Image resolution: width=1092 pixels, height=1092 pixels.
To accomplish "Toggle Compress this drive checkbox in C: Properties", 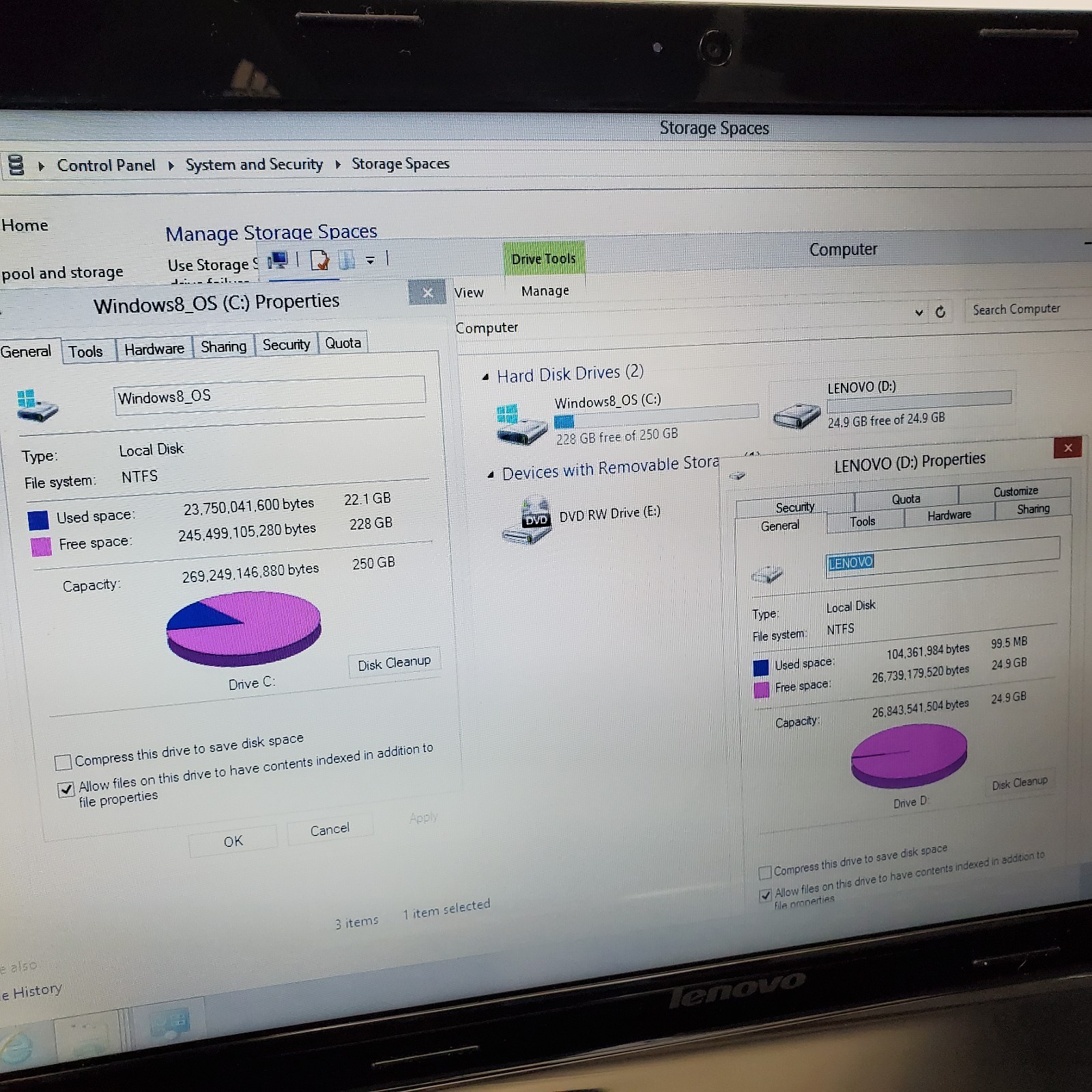I will click(63, 762).
